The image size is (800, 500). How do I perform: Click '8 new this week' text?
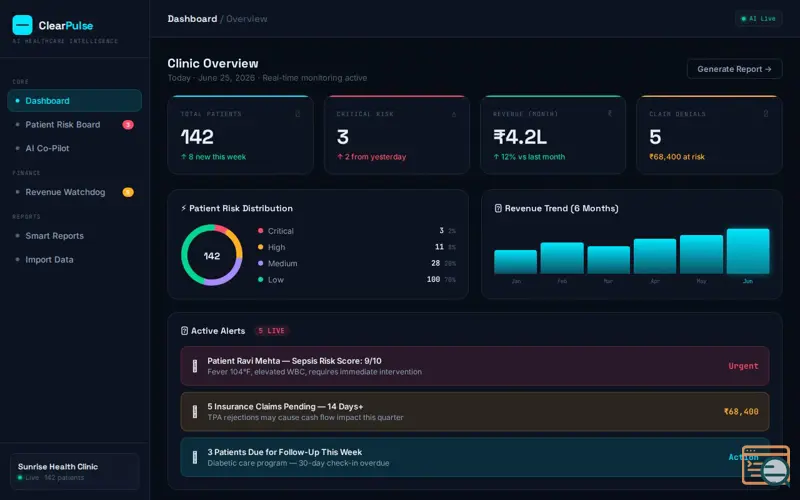click(213, 157)
